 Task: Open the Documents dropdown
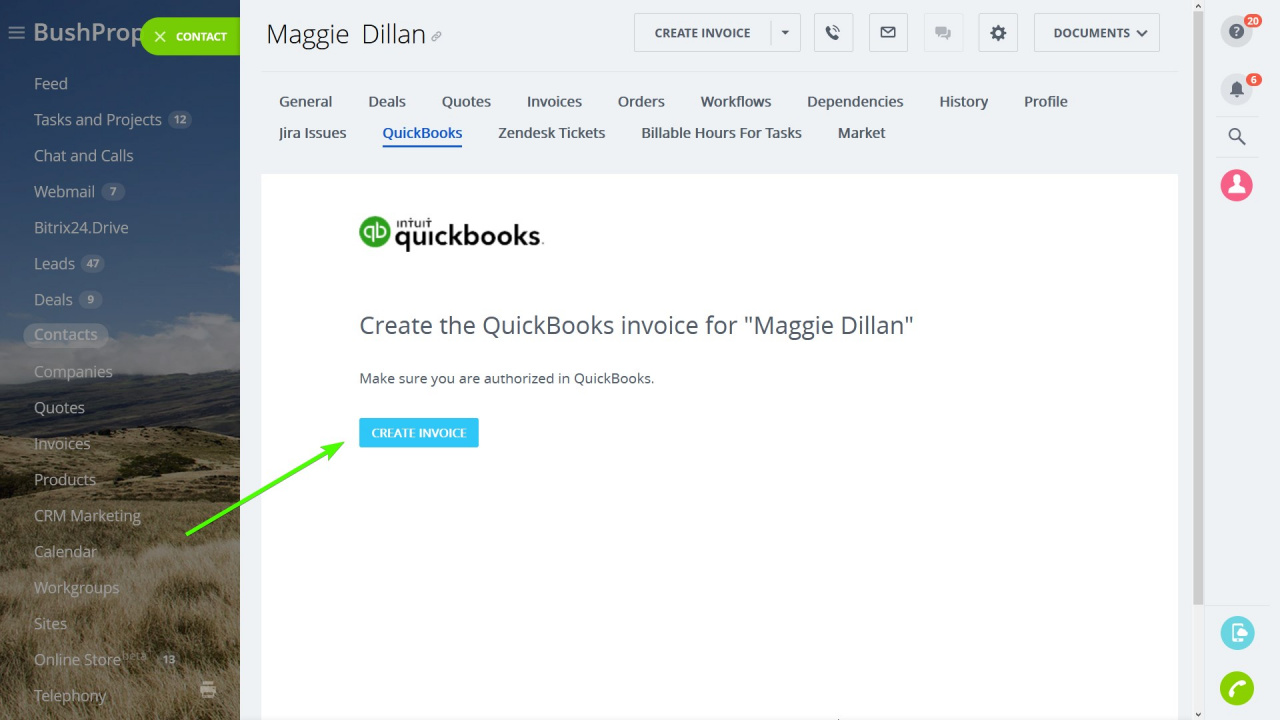(1097, 33)
